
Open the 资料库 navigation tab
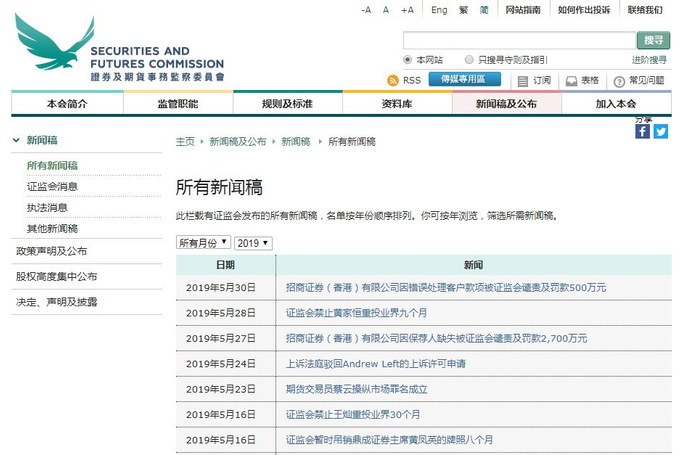tap(397, 103)
